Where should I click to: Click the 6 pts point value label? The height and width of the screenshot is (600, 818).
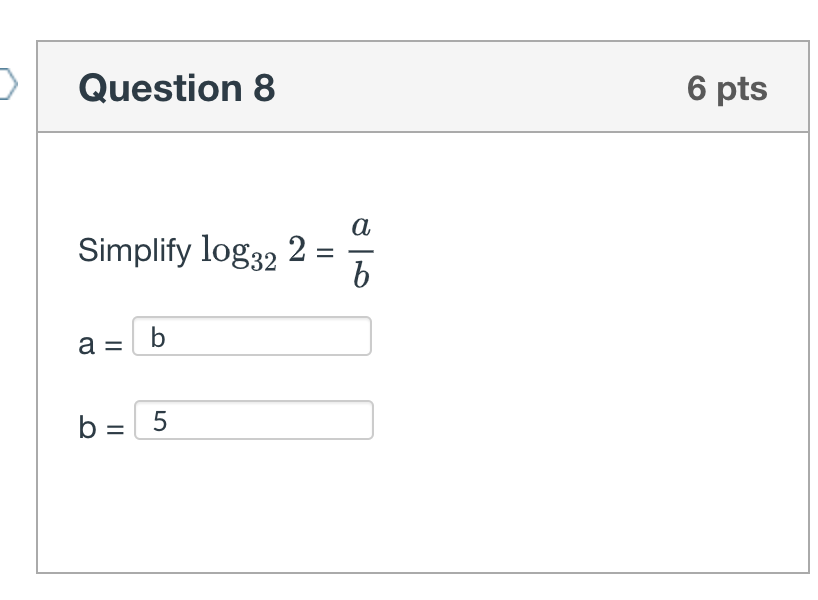(729, 88)
